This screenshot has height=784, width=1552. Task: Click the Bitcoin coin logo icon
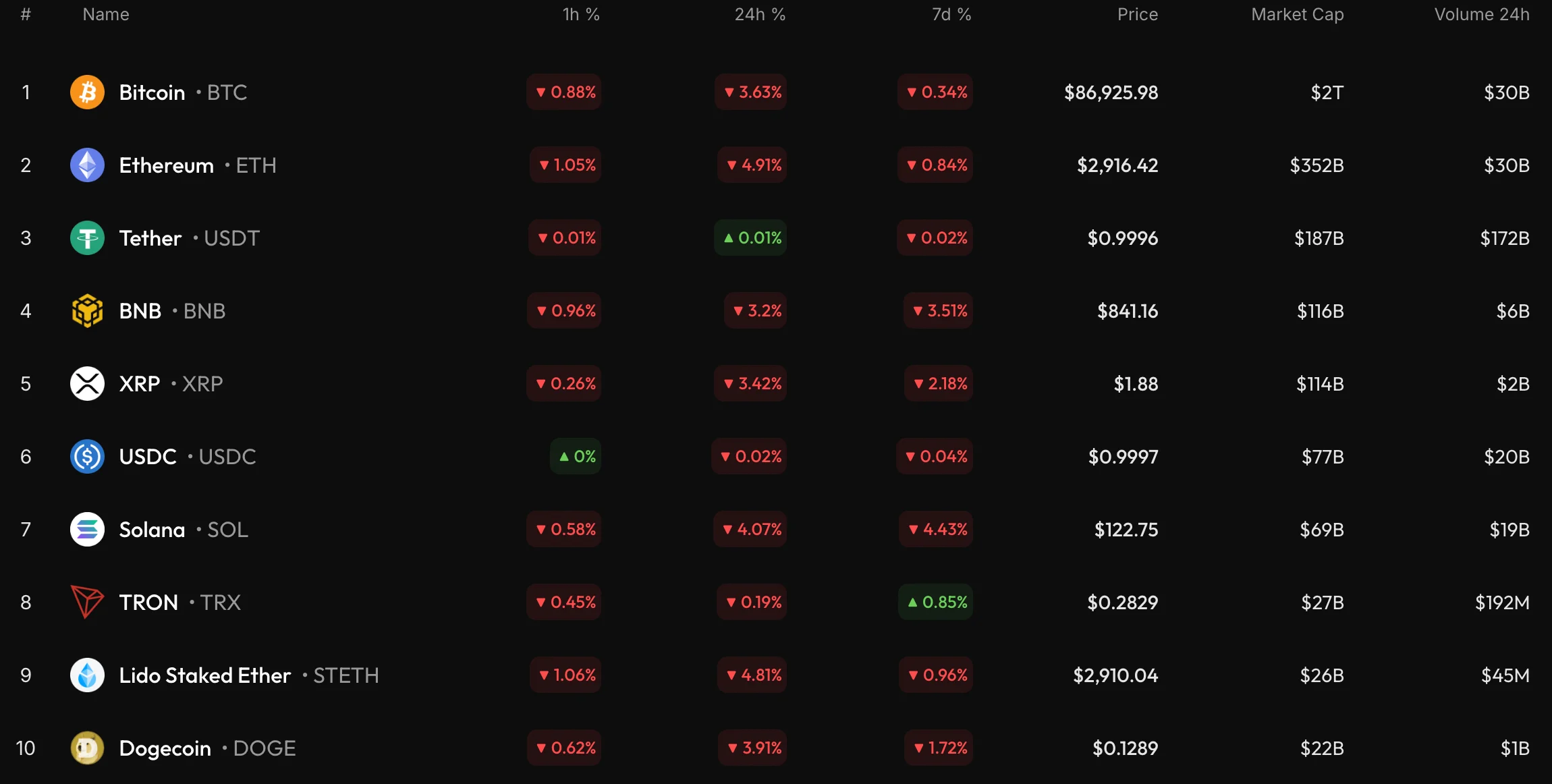87,92
